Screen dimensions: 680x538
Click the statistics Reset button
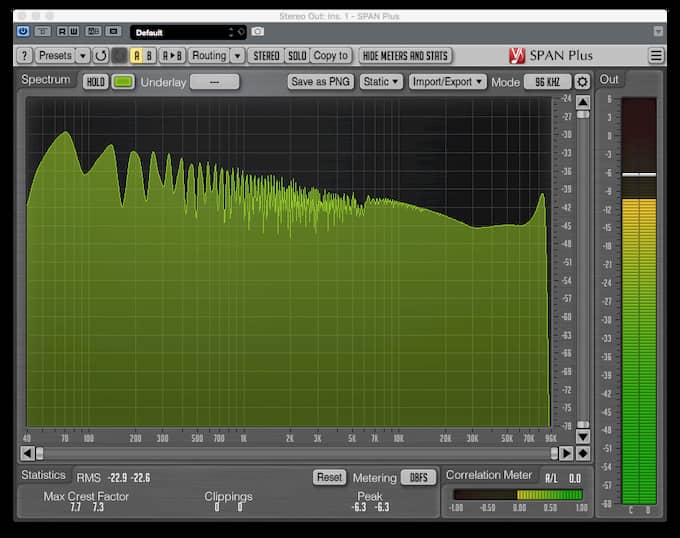(329, 477)
